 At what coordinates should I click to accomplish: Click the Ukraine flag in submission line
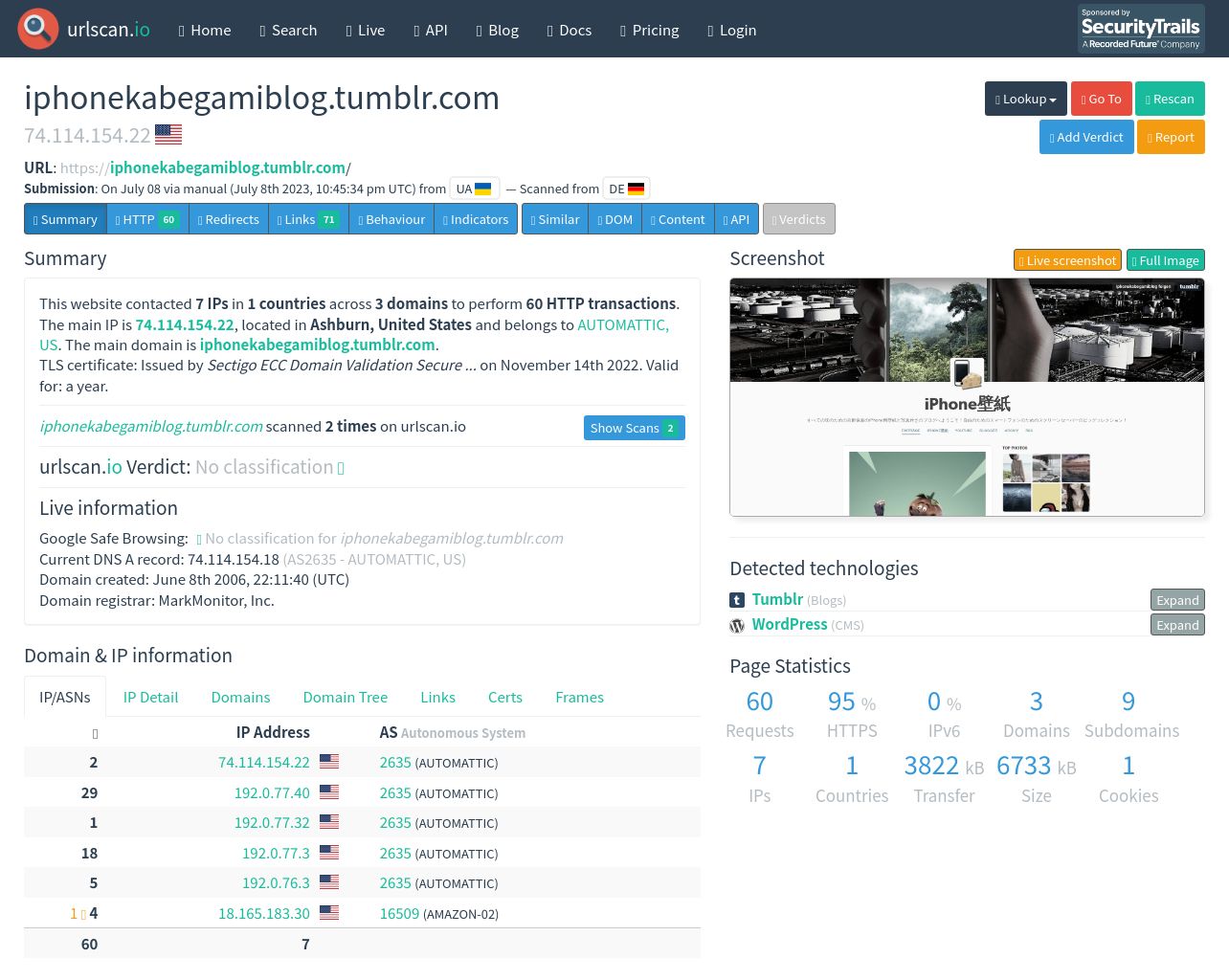pyautogui.click(x=483, y=189)
